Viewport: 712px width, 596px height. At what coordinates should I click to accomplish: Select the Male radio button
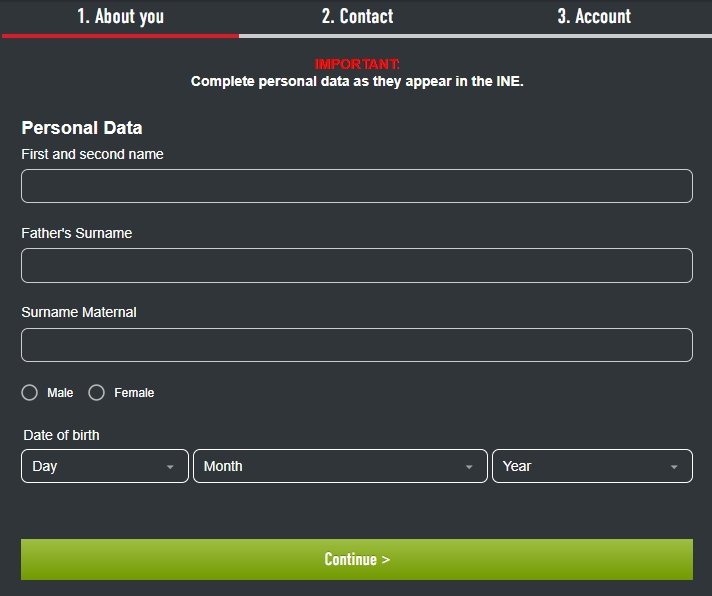pyautogui.click(x=30, y=393)
